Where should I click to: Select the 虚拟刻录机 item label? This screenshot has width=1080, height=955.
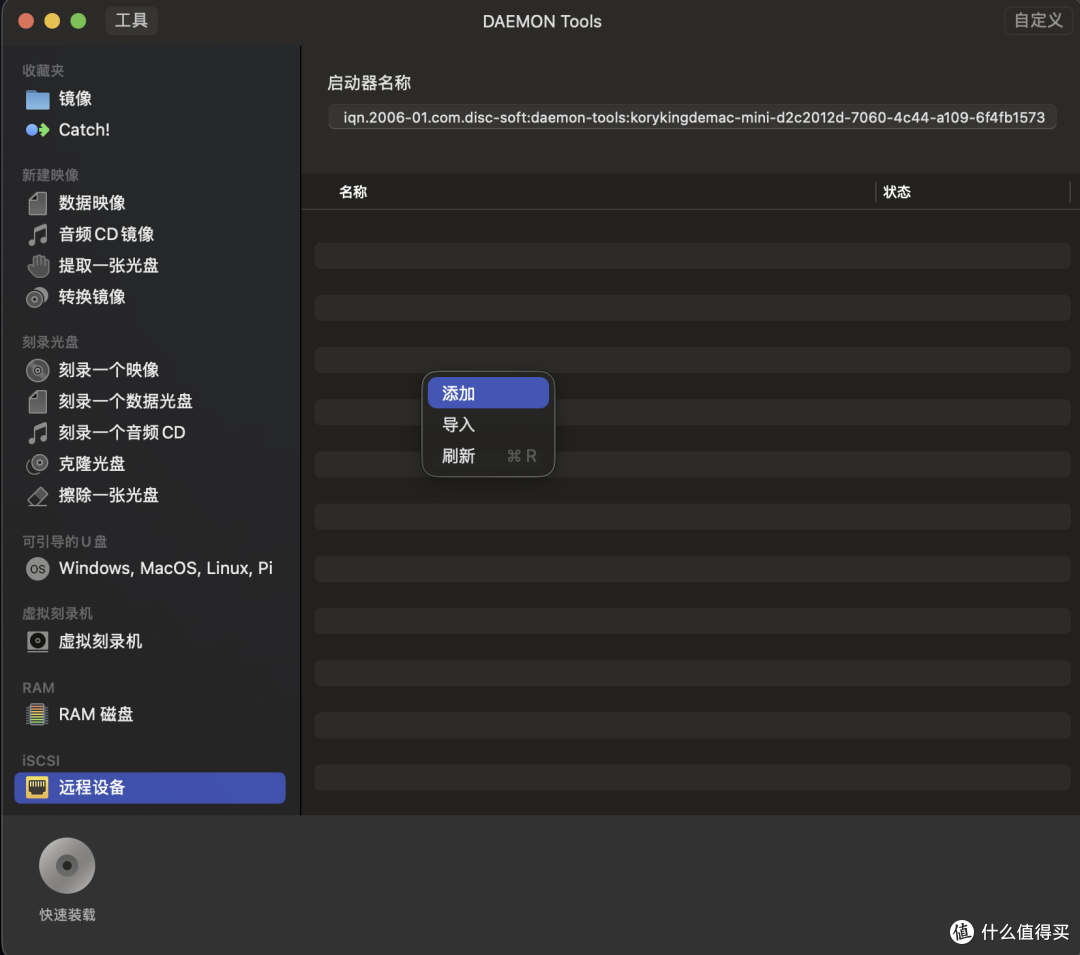[x=100, y=641]
